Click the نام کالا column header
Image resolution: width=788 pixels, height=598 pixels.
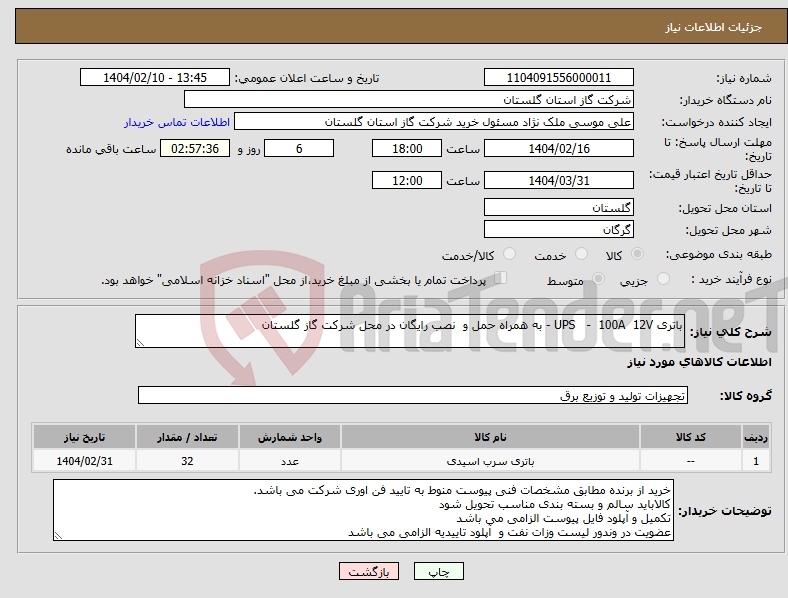[490, 437]
